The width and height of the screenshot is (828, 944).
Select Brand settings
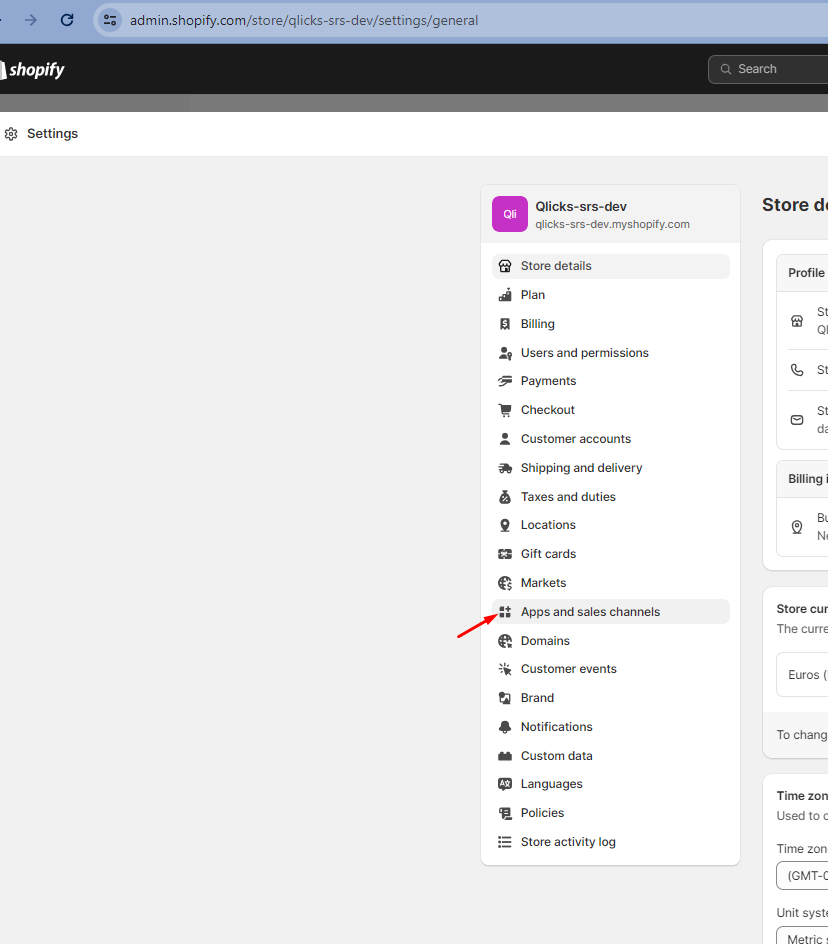pos(611,698)
